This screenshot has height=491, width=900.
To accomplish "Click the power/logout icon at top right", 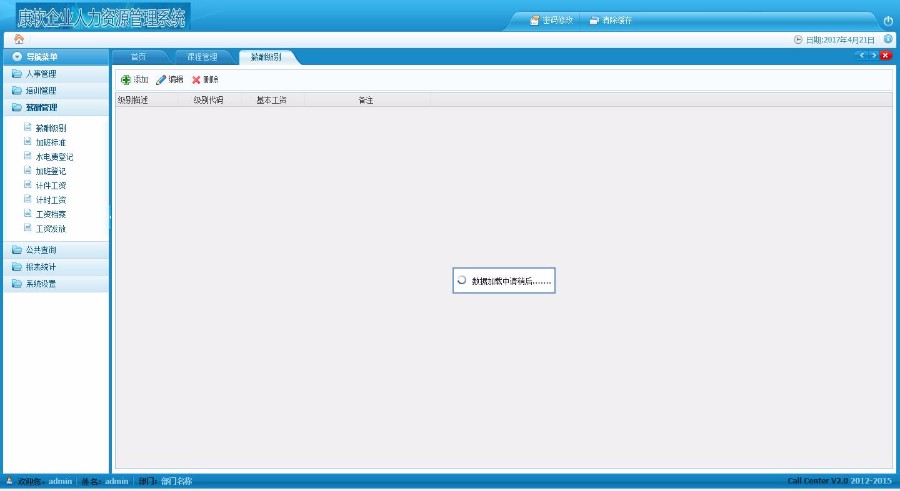I will 888,21.
